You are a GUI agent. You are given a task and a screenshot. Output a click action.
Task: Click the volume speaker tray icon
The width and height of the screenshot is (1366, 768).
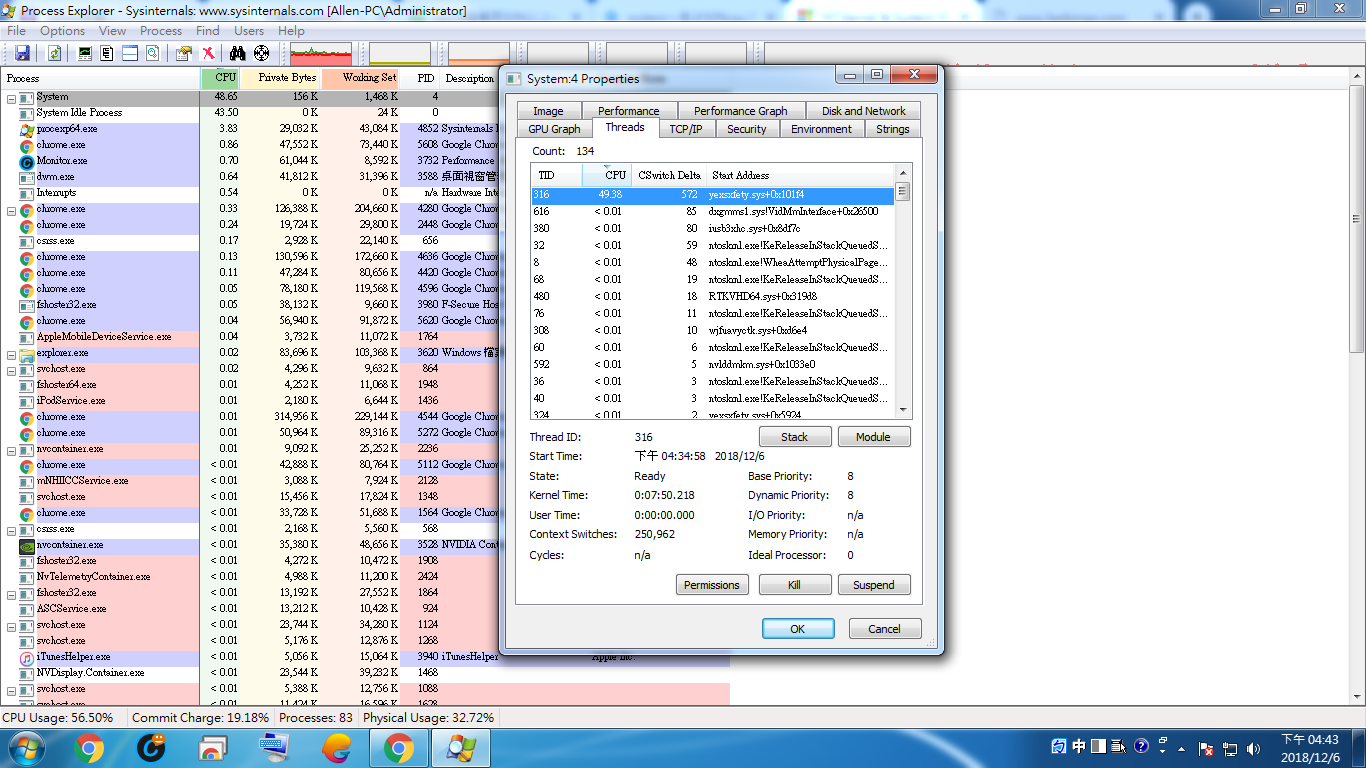click(1254, 748)
